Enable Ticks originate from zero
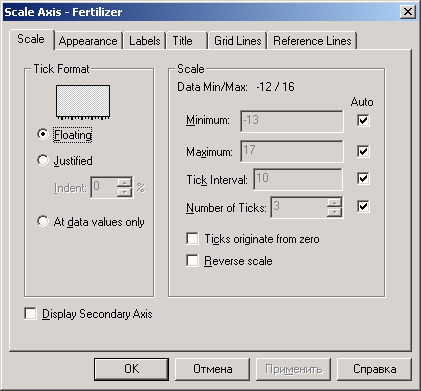Screen dimensions: 421x391 [x=192, y=239]
